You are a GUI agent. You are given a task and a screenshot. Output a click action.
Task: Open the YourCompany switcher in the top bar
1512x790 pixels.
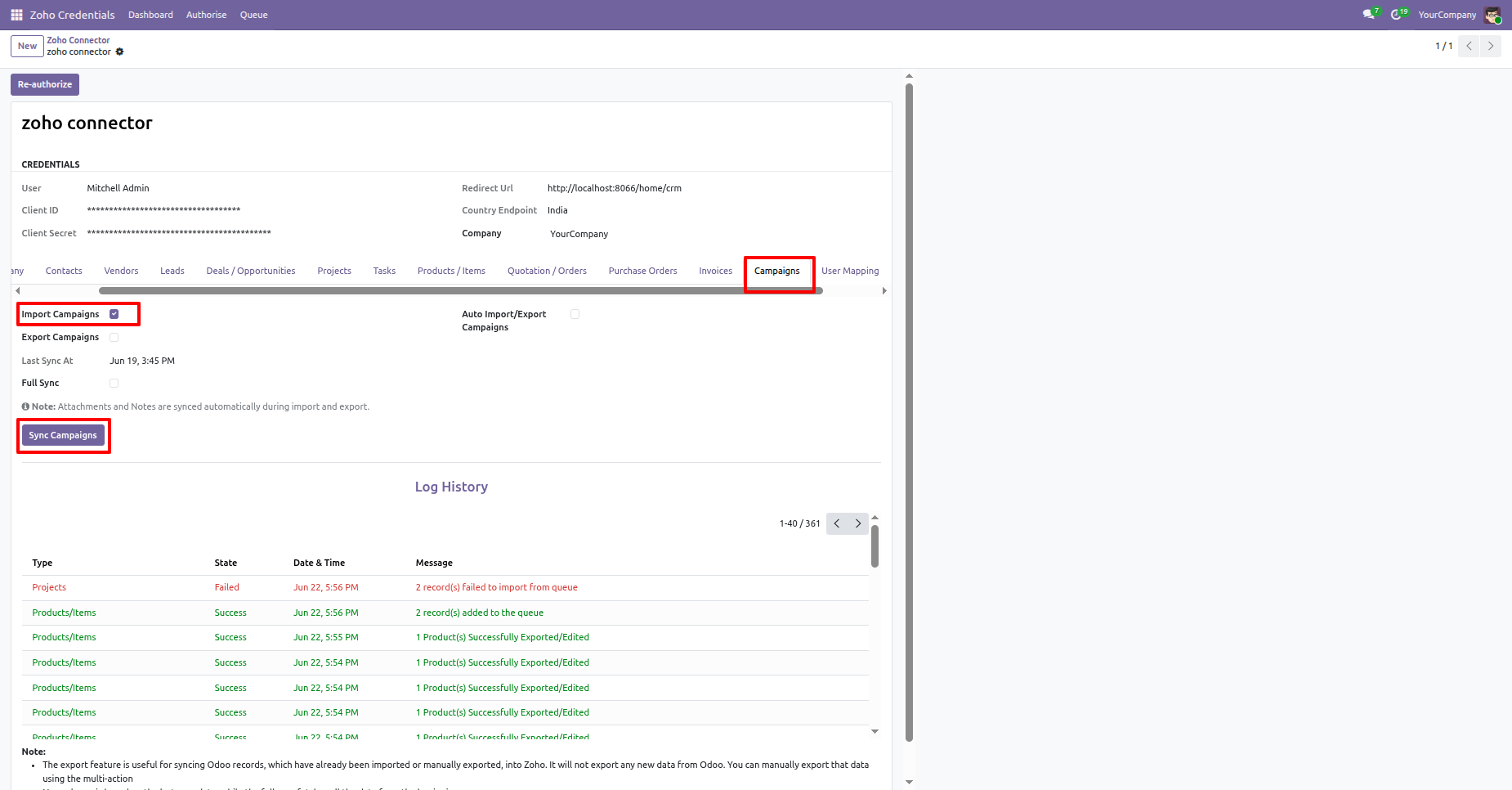1447,15
